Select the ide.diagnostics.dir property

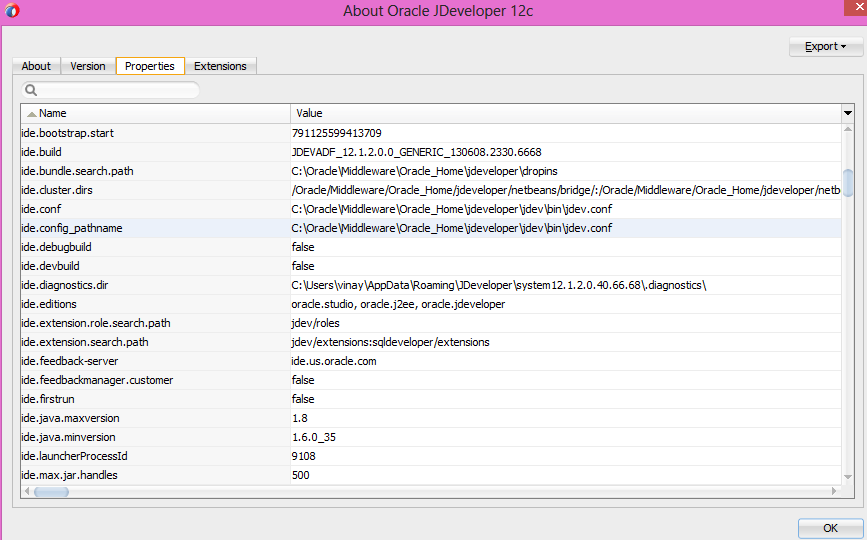coord(65,285)
